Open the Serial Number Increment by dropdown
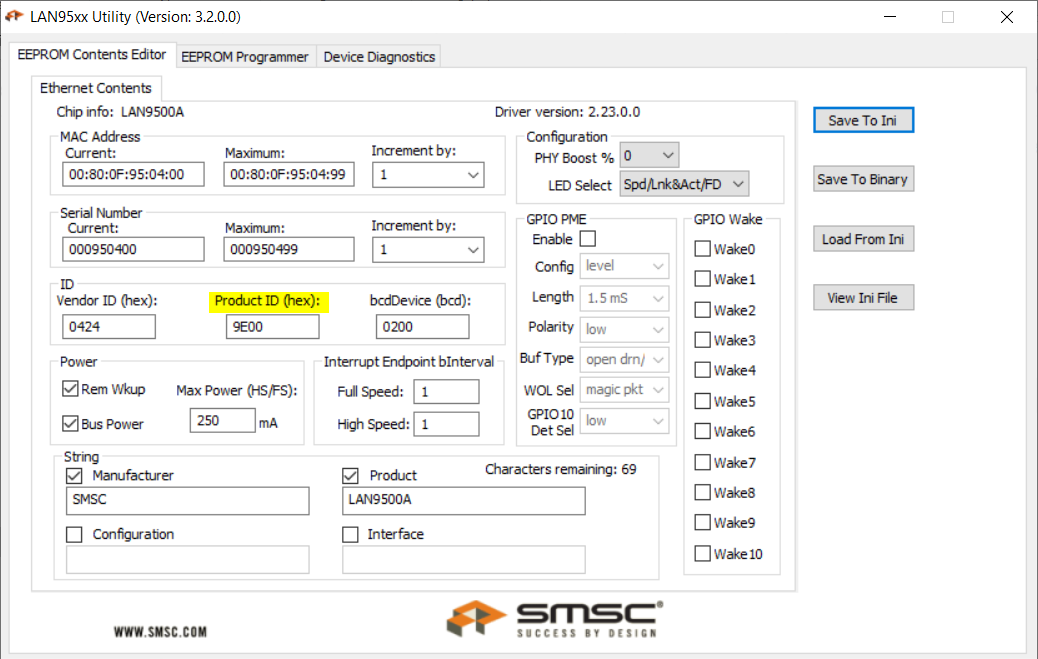This screenshot has height=659, width=1038. tap(428, 250)
